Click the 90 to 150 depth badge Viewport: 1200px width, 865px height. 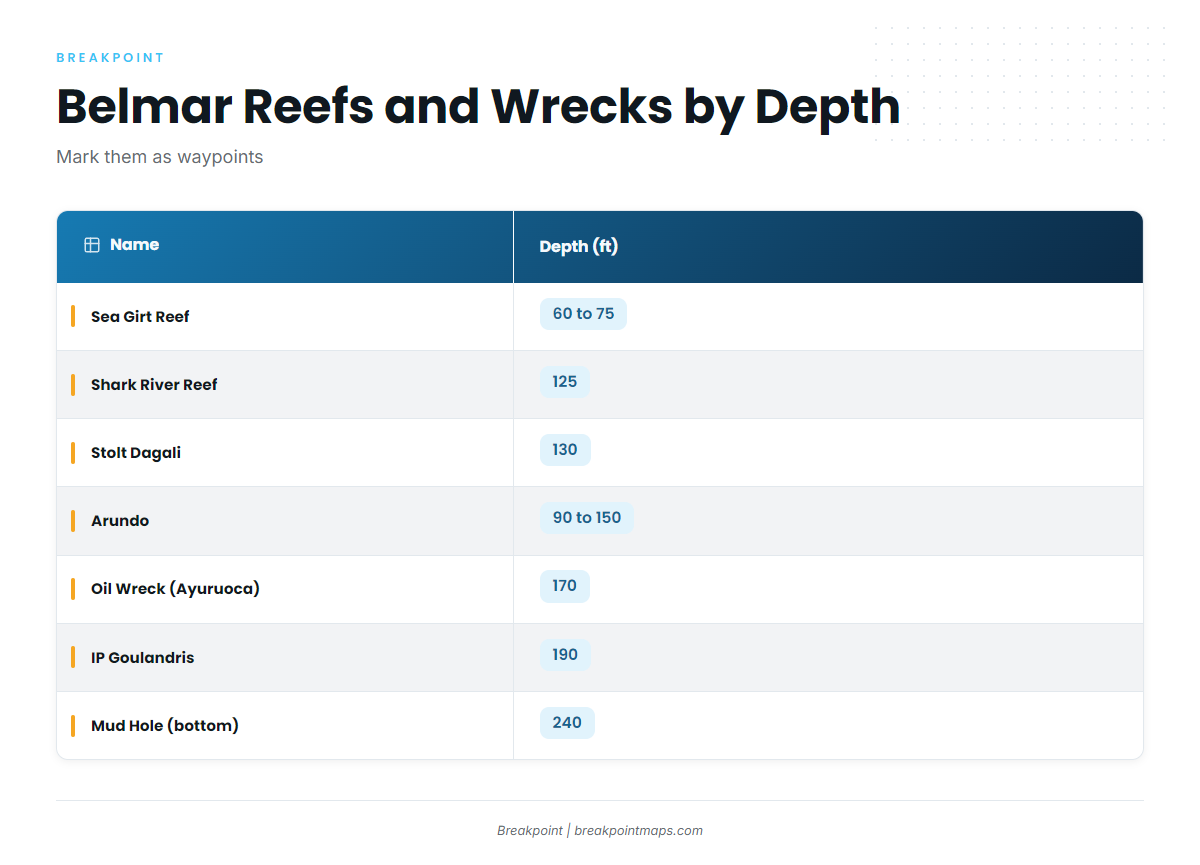[x=587, y=518]
